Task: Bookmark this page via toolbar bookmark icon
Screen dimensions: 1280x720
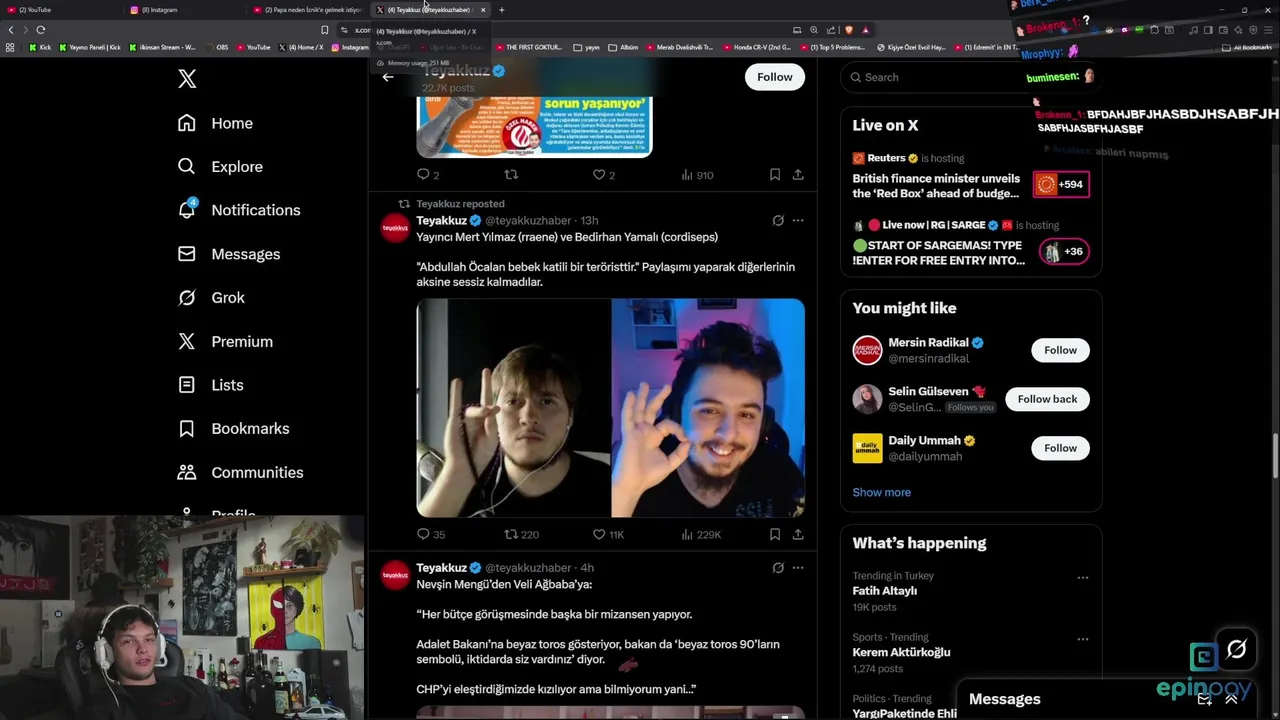Action: coord(324,30)
